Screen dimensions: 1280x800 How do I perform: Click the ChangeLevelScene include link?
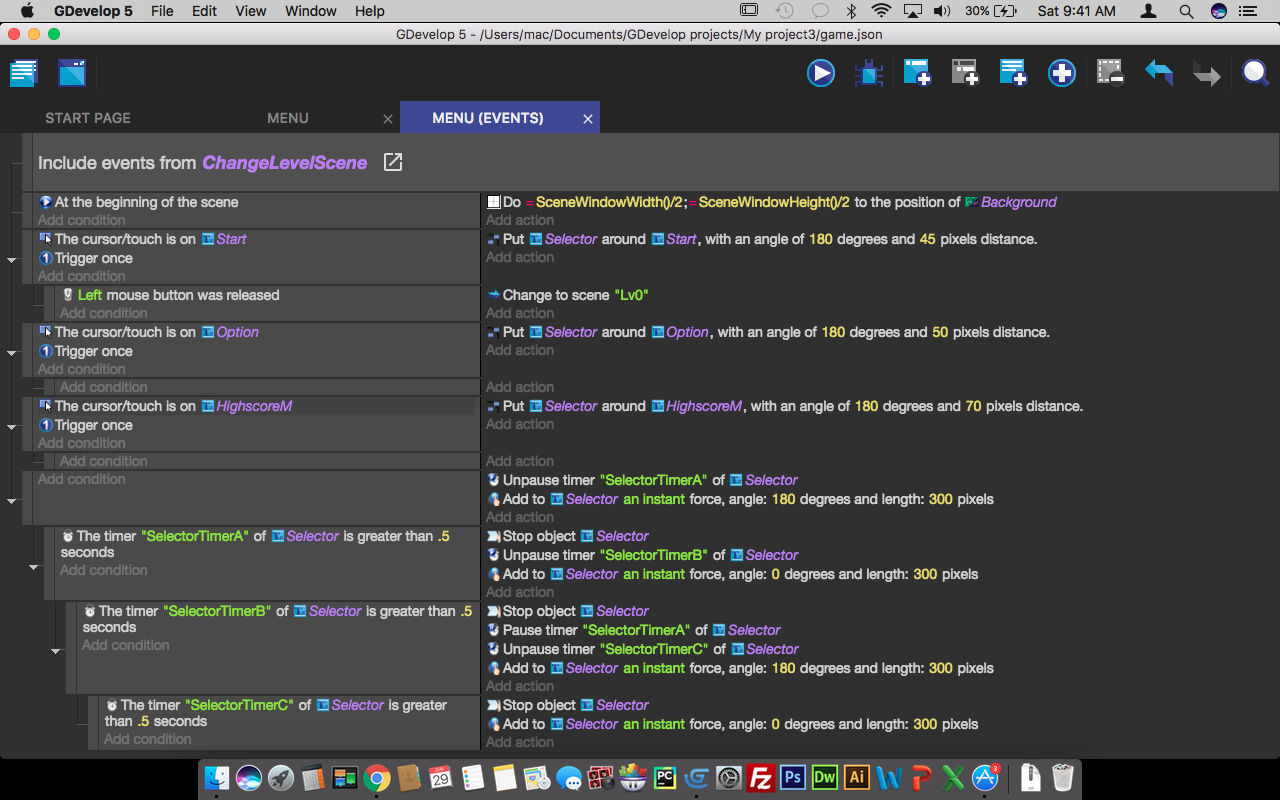(x=285, y=162)
